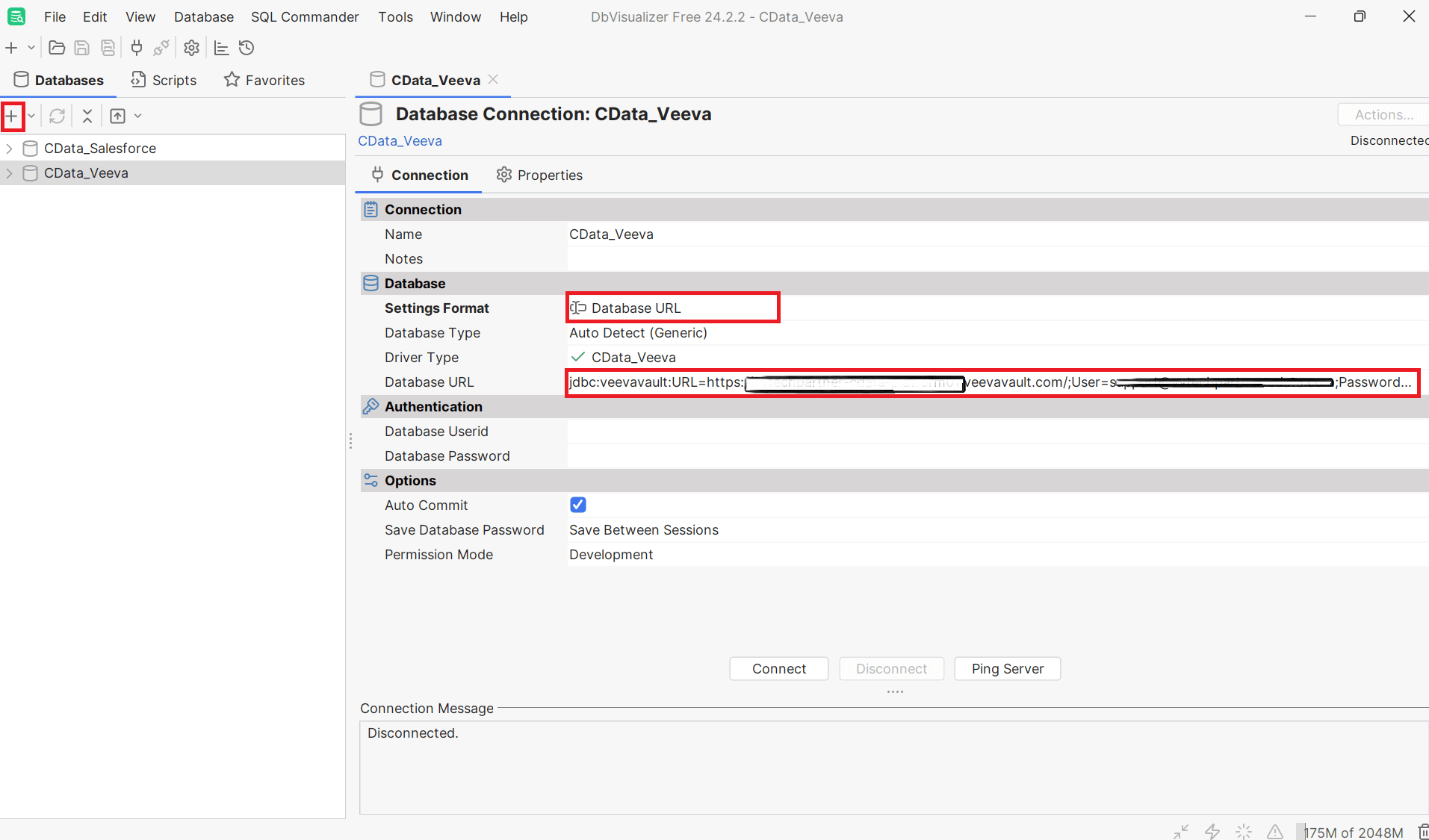
Task: Uncheck the Auto Commit checkbox
Action: tap(577, 505)
